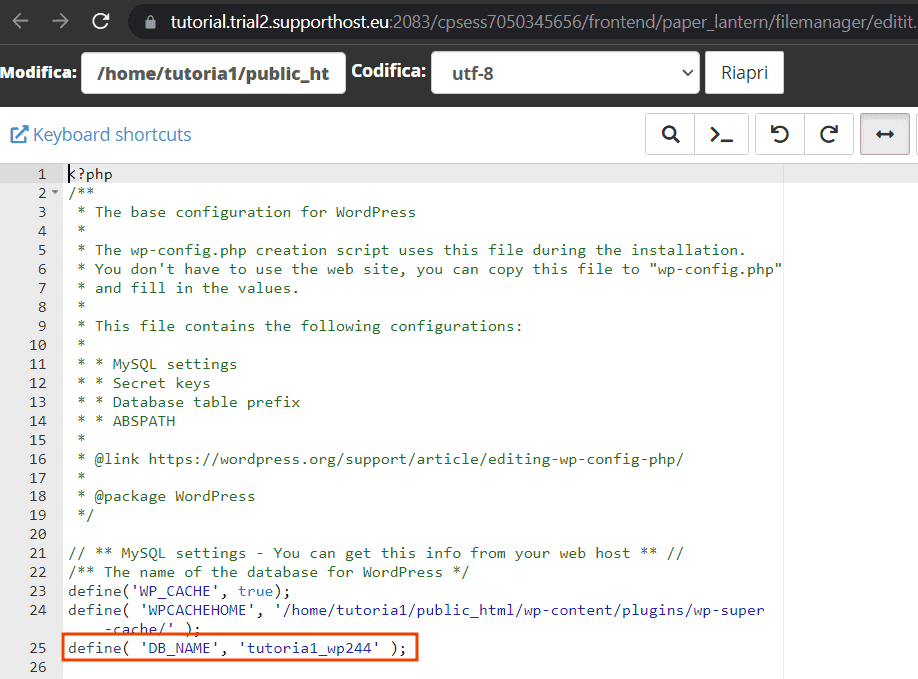Screen dimensions: 918x679
Task: Click the WP_CACHE define line
Action: 179,591
